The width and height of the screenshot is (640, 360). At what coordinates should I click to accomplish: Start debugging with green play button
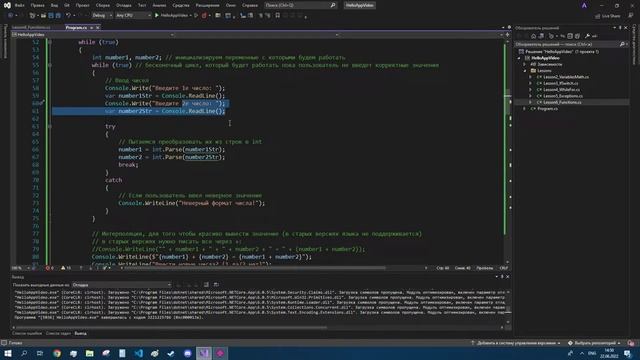156,16
